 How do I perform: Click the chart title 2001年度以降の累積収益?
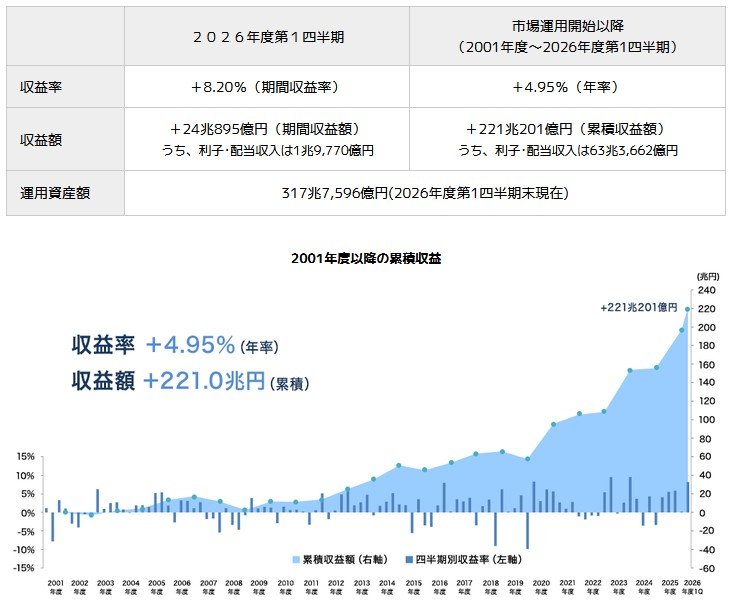tap(366, 258)
